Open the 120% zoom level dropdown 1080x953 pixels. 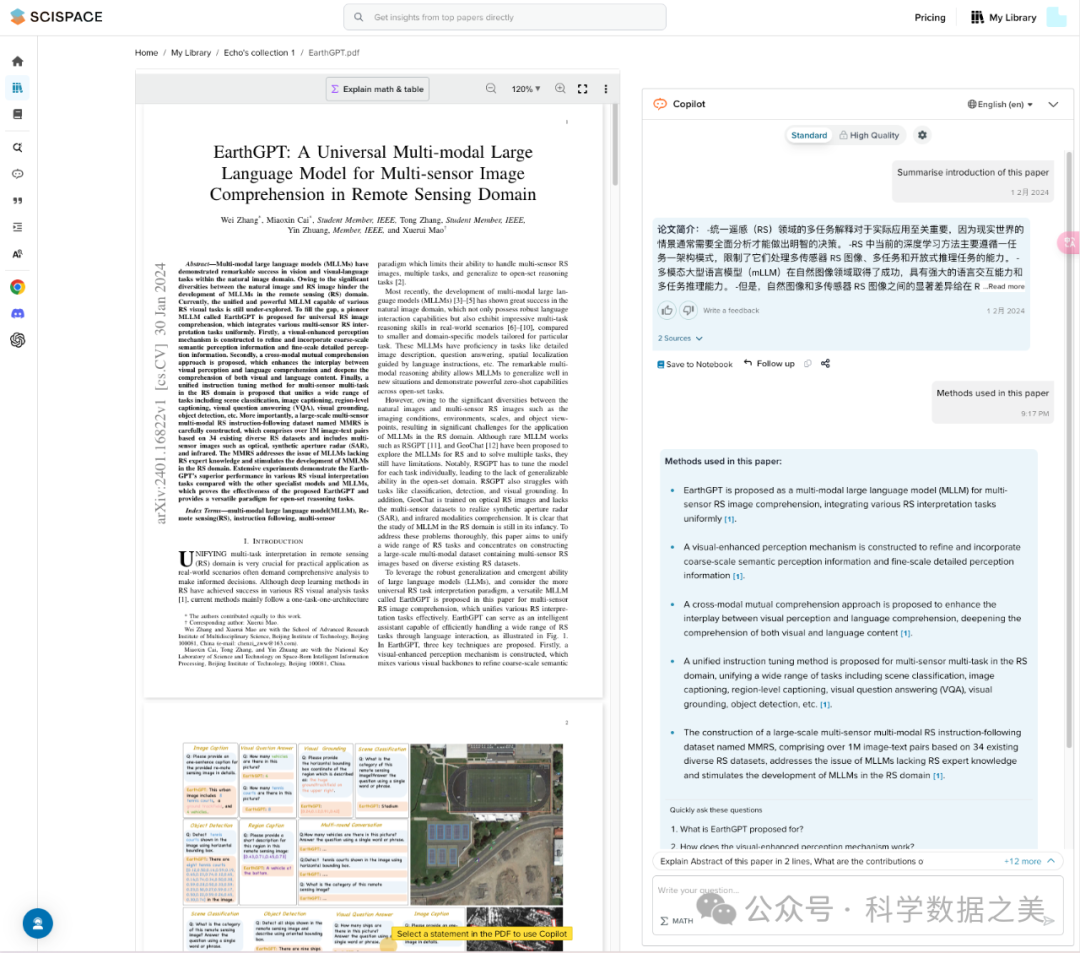(x=526, y=89)
